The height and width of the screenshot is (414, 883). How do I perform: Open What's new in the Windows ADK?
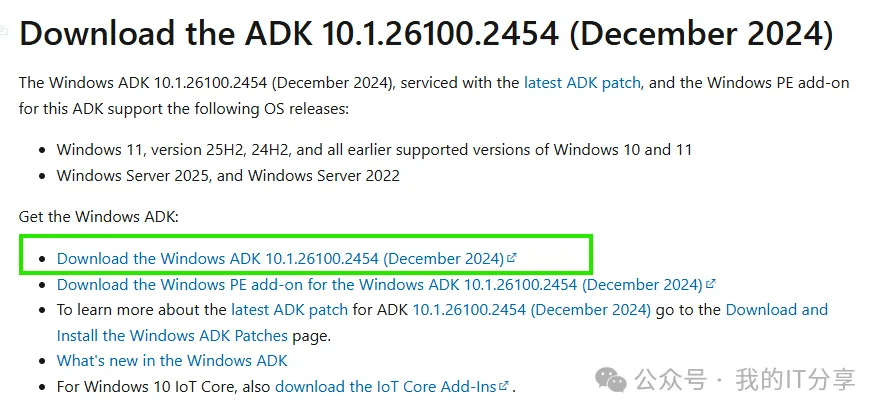(172, 360)
